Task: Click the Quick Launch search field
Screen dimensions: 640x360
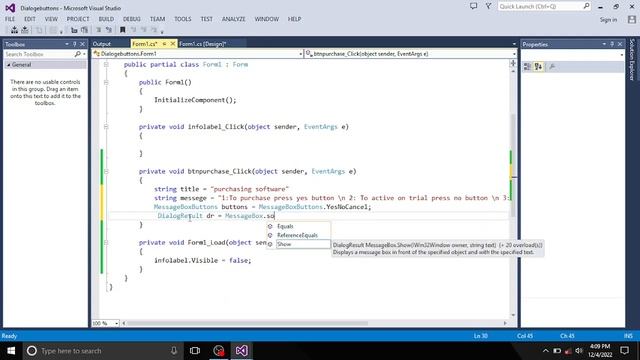Action: (540, 6)
